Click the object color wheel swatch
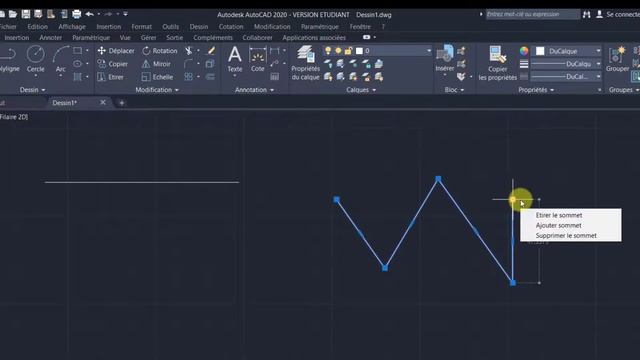The height and width of the screenshot is (360, 640). click(524, 51)
